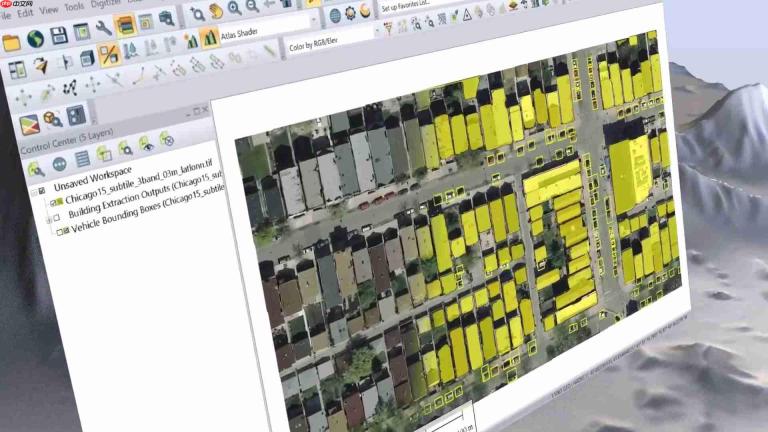This screenshot has height=432, width=768.
Task: Collapse the Unsaved Workspace tree node
Action: pyautogui.click(x=33, y=192)
